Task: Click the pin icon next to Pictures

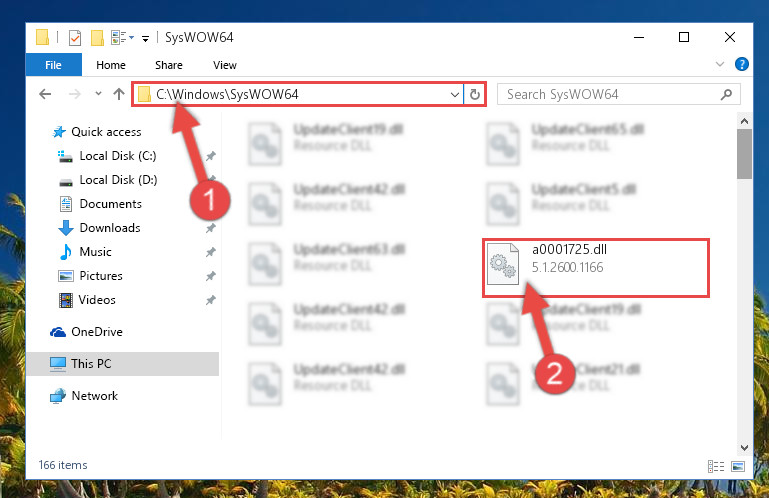Action: [x=210, y=276]
